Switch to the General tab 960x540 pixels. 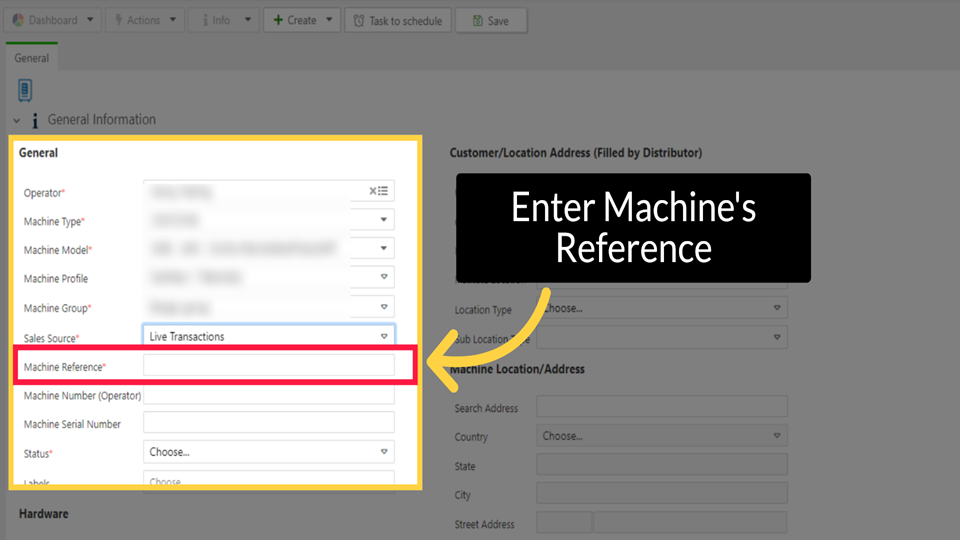click(x=31, y=58)
